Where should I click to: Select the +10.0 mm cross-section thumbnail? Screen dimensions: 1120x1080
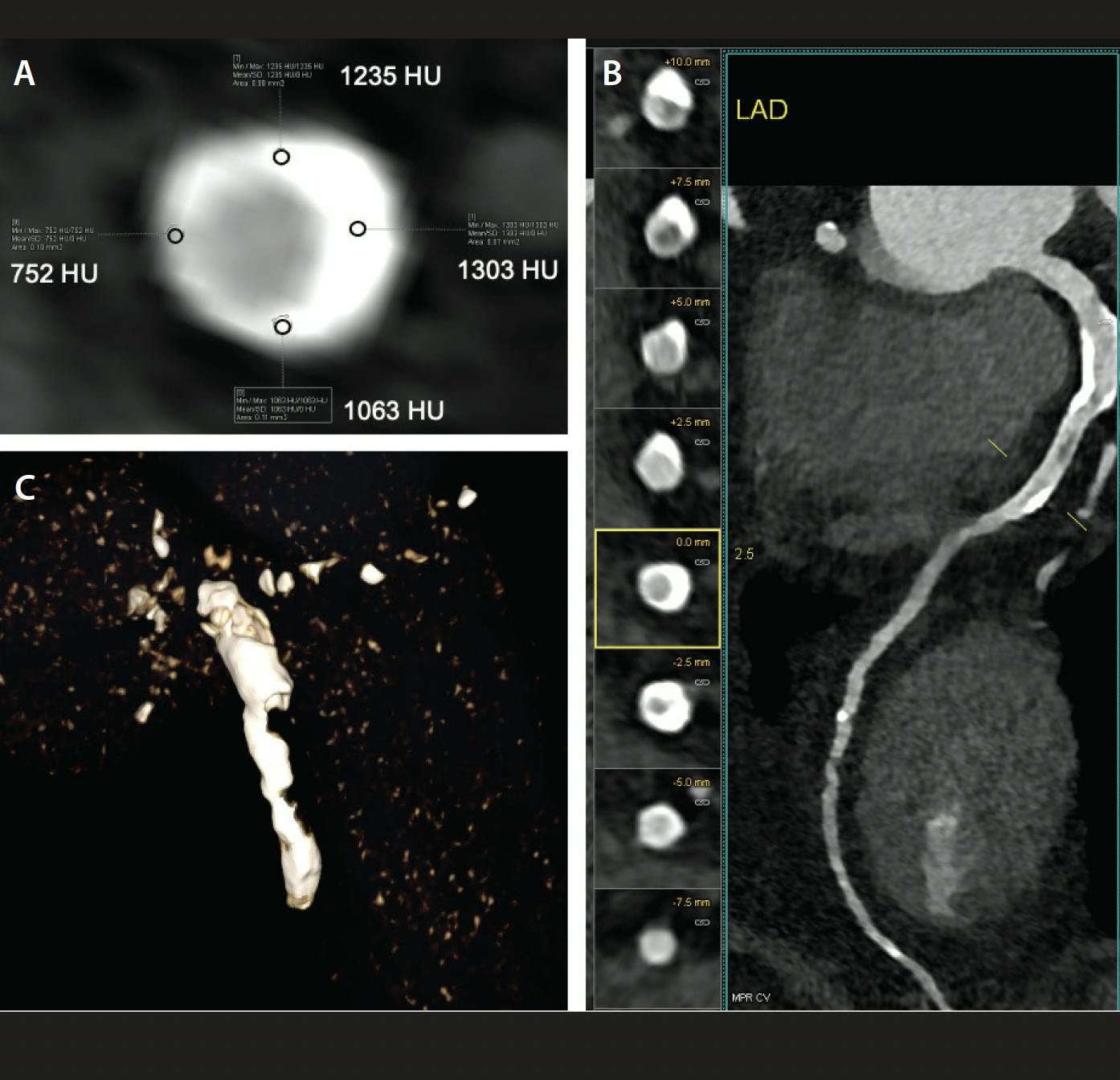(656, 108)
